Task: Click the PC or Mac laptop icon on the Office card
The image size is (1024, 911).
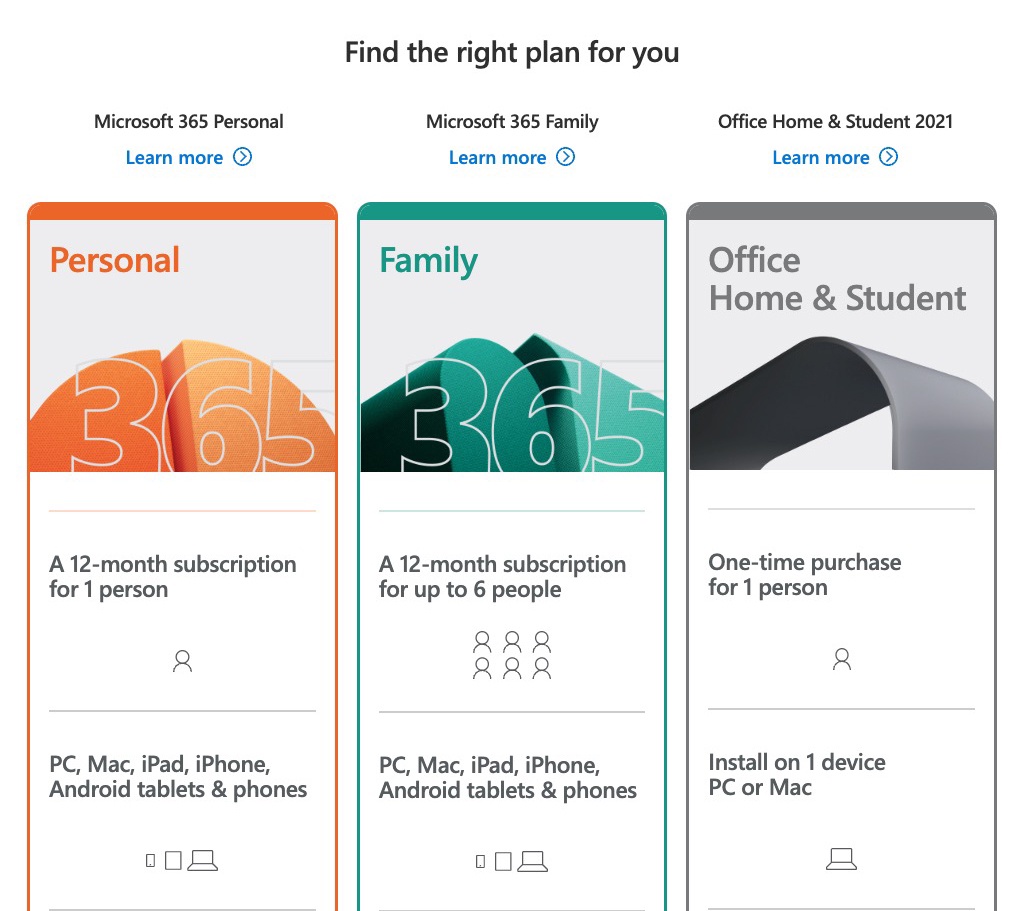Action: click(841, 857)
